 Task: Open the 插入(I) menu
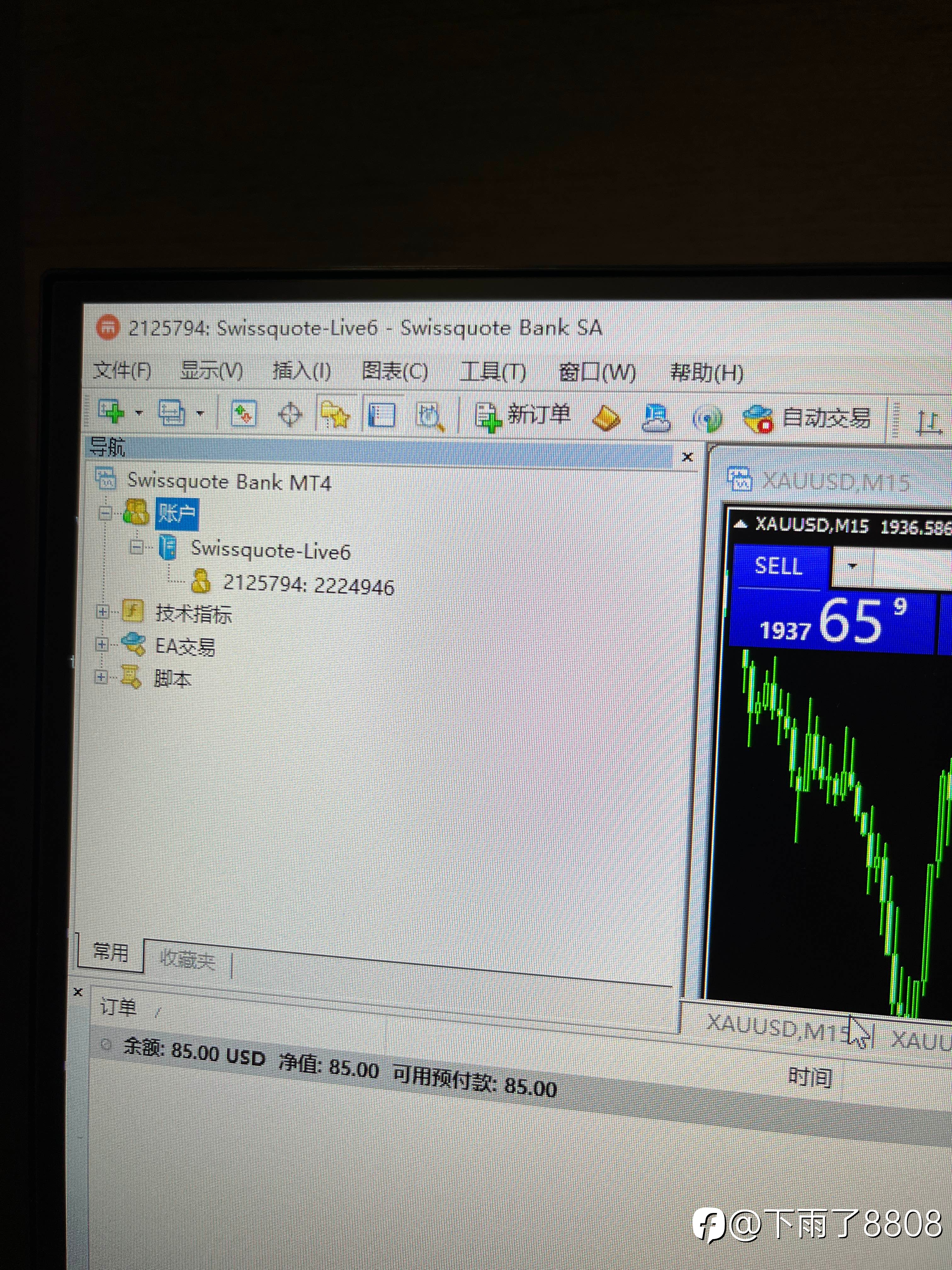[302, 371]
